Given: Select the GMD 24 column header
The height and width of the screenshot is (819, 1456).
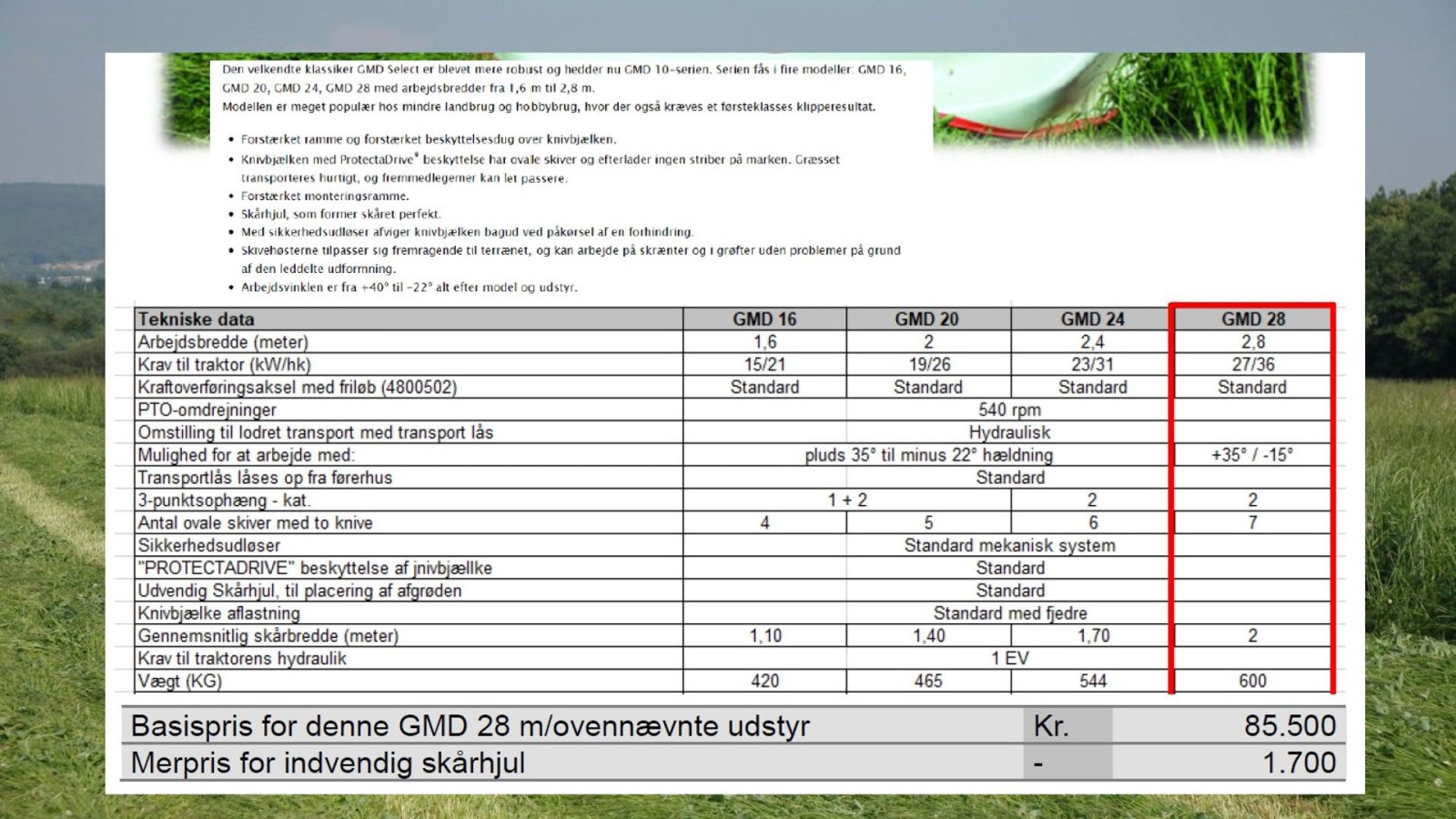Looking at the screenshot, I should point(1092,319).
